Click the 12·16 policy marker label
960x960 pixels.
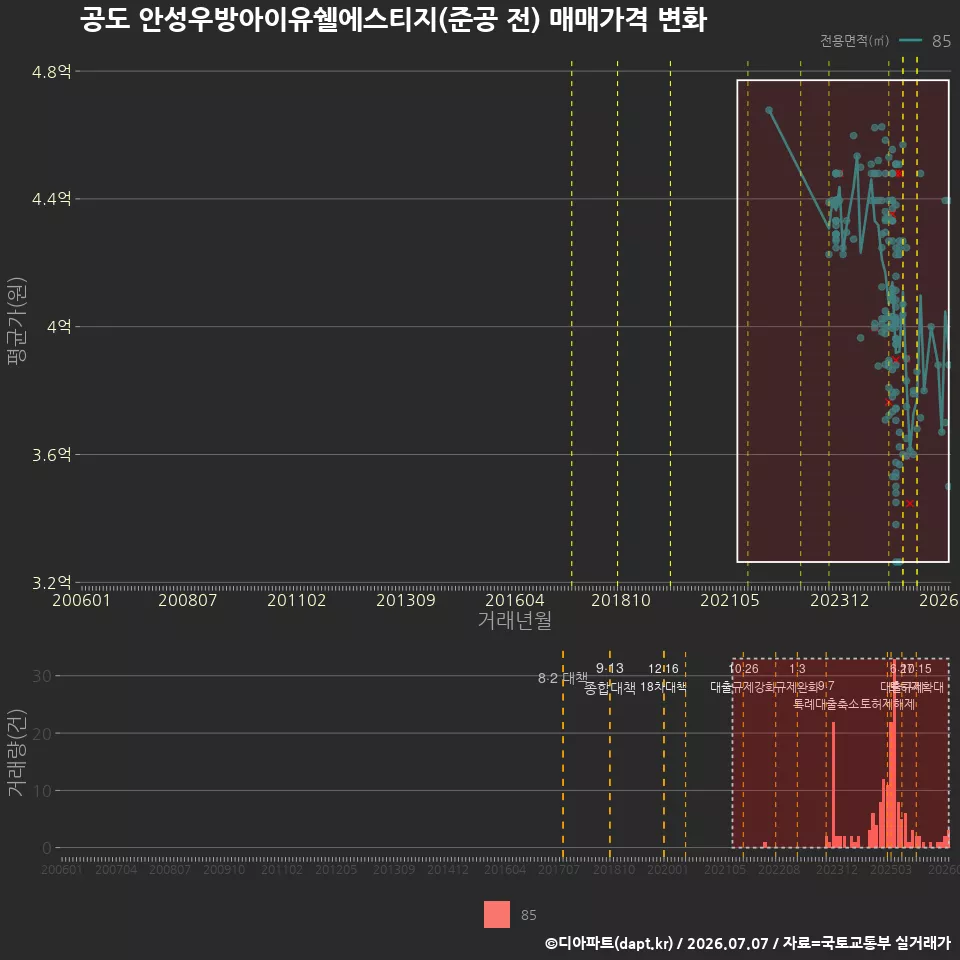663,669
